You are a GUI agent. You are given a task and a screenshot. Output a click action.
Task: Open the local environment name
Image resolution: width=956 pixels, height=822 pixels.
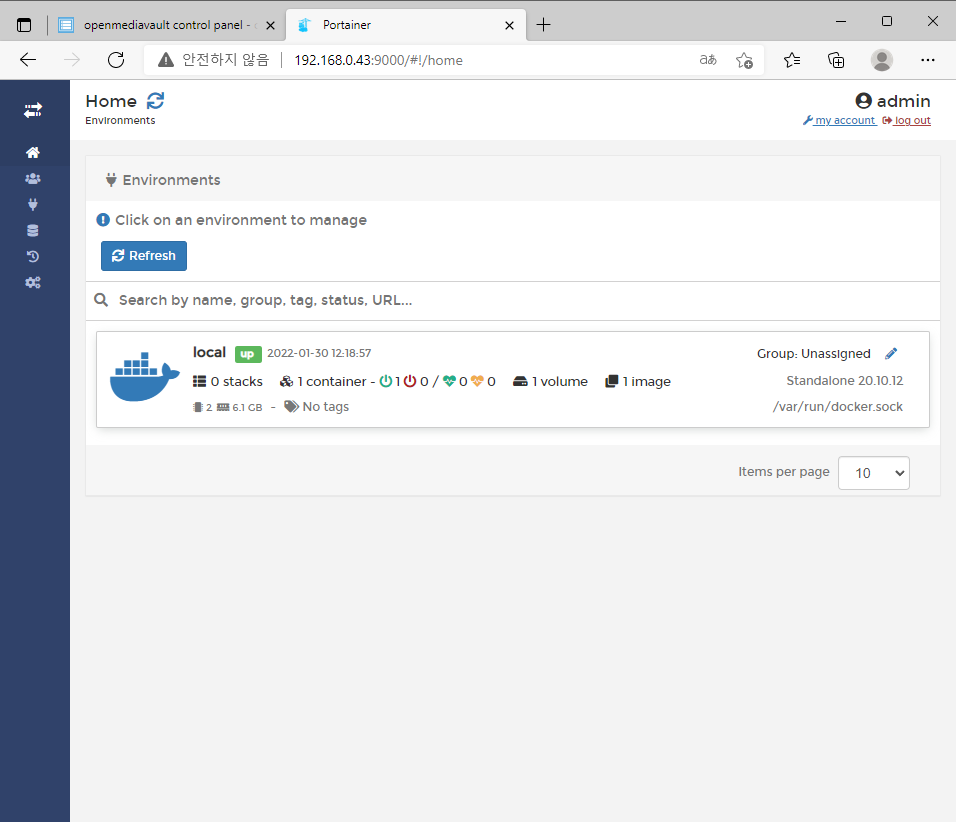click(x=209, y=352)
